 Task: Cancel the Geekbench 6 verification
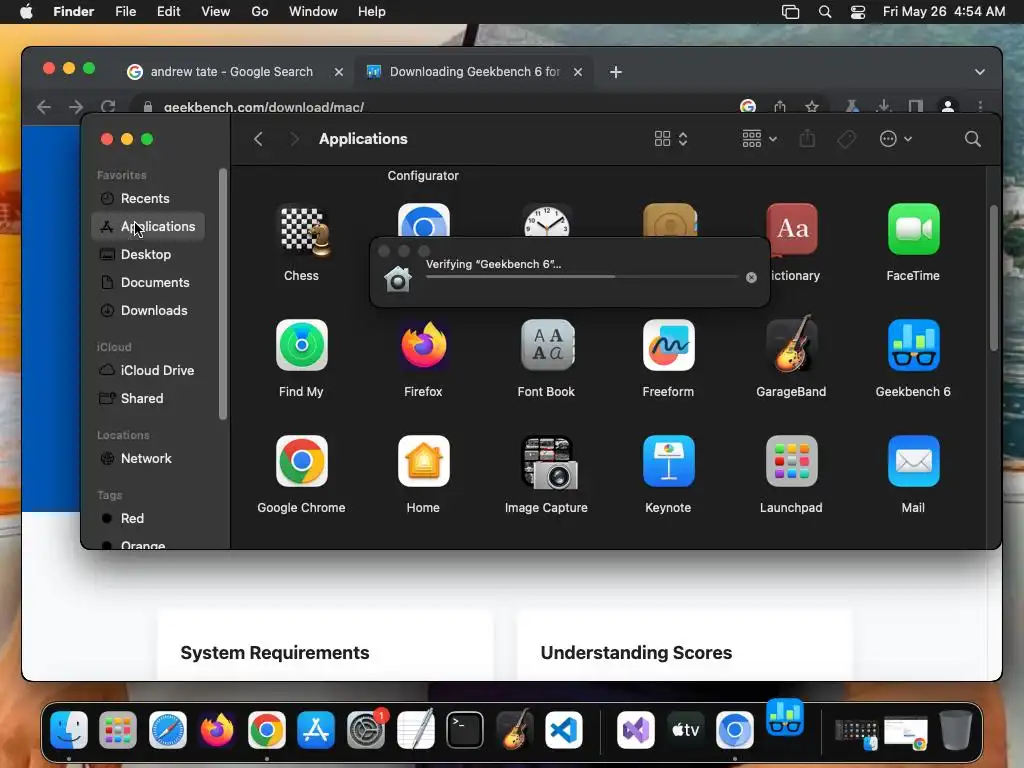pos(751,277)
